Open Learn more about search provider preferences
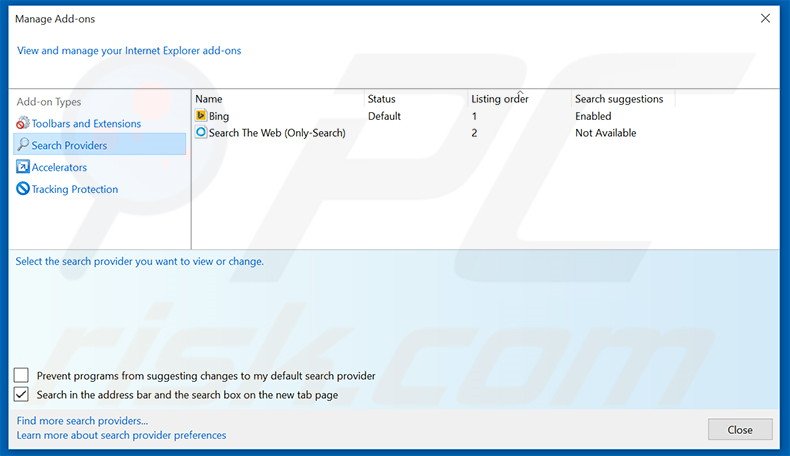Image resolution: width=790 pixels, height=456 pixels. 121,435
